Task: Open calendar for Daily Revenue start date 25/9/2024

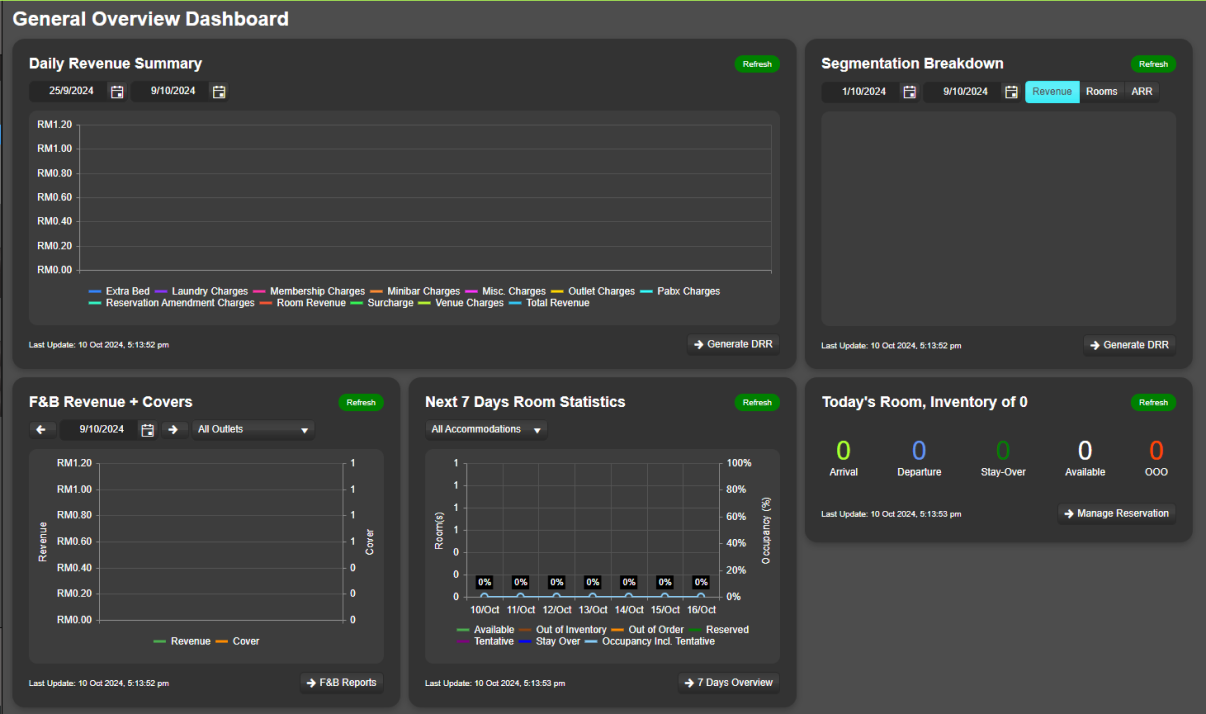Action: (117, 92)
